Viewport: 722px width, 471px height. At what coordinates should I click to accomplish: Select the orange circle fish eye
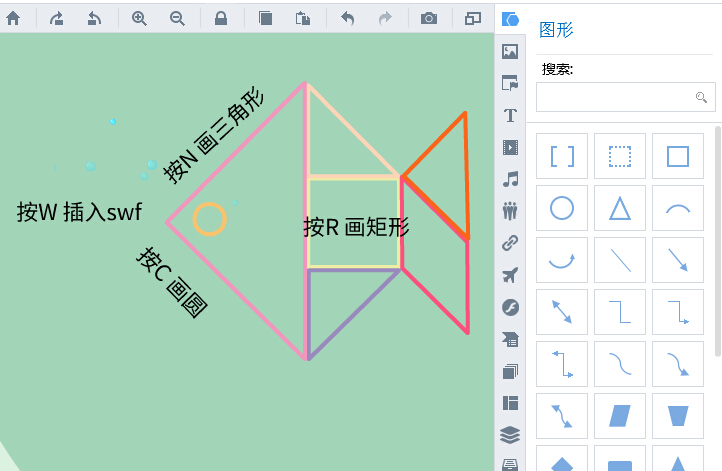point(210,219)
